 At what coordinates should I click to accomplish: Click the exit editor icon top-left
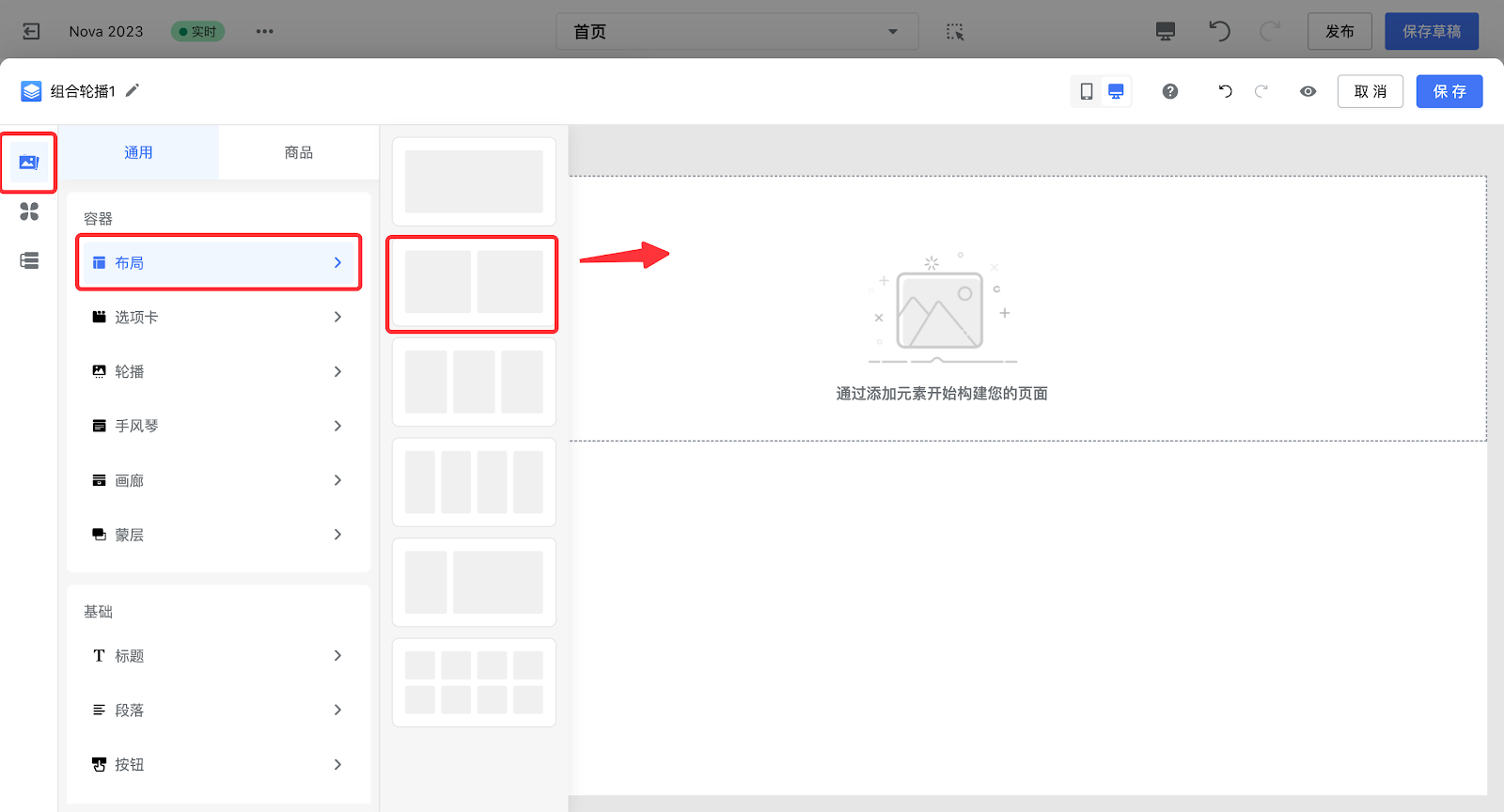pos(31,31)
